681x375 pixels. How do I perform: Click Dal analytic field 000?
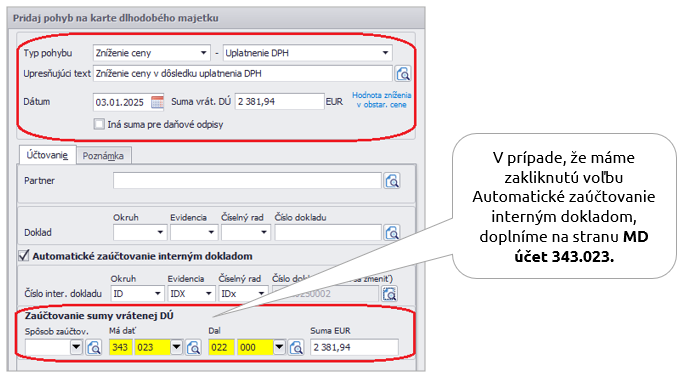click(x=255, y=348)
